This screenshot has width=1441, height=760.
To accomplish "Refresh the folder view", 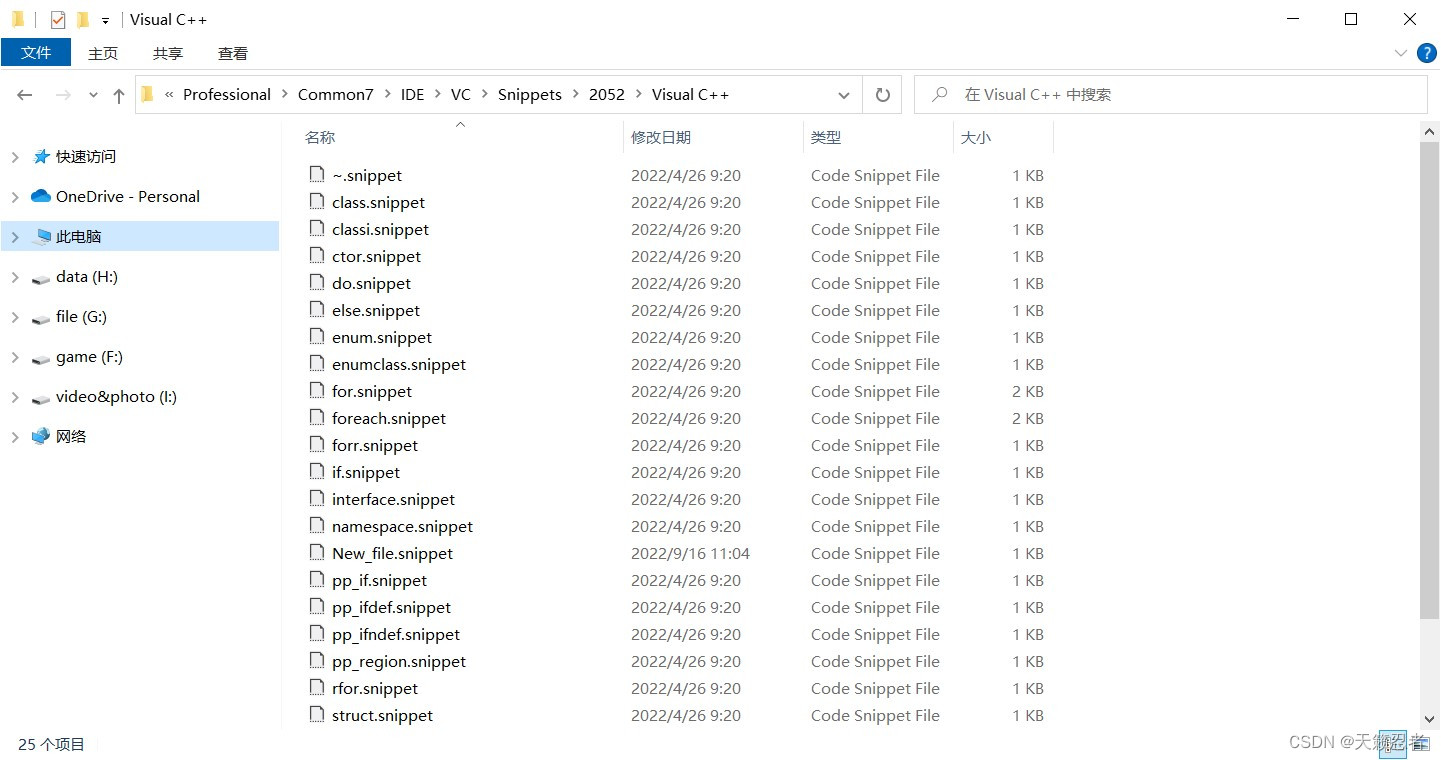I will point(882,94).
